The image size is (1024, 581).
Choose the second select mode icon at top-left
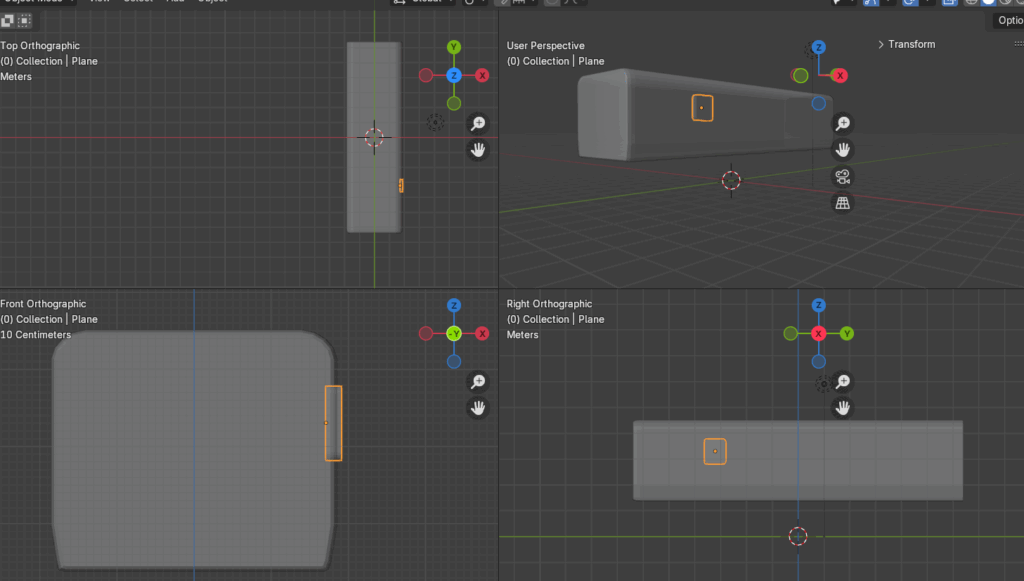(23, 20)
